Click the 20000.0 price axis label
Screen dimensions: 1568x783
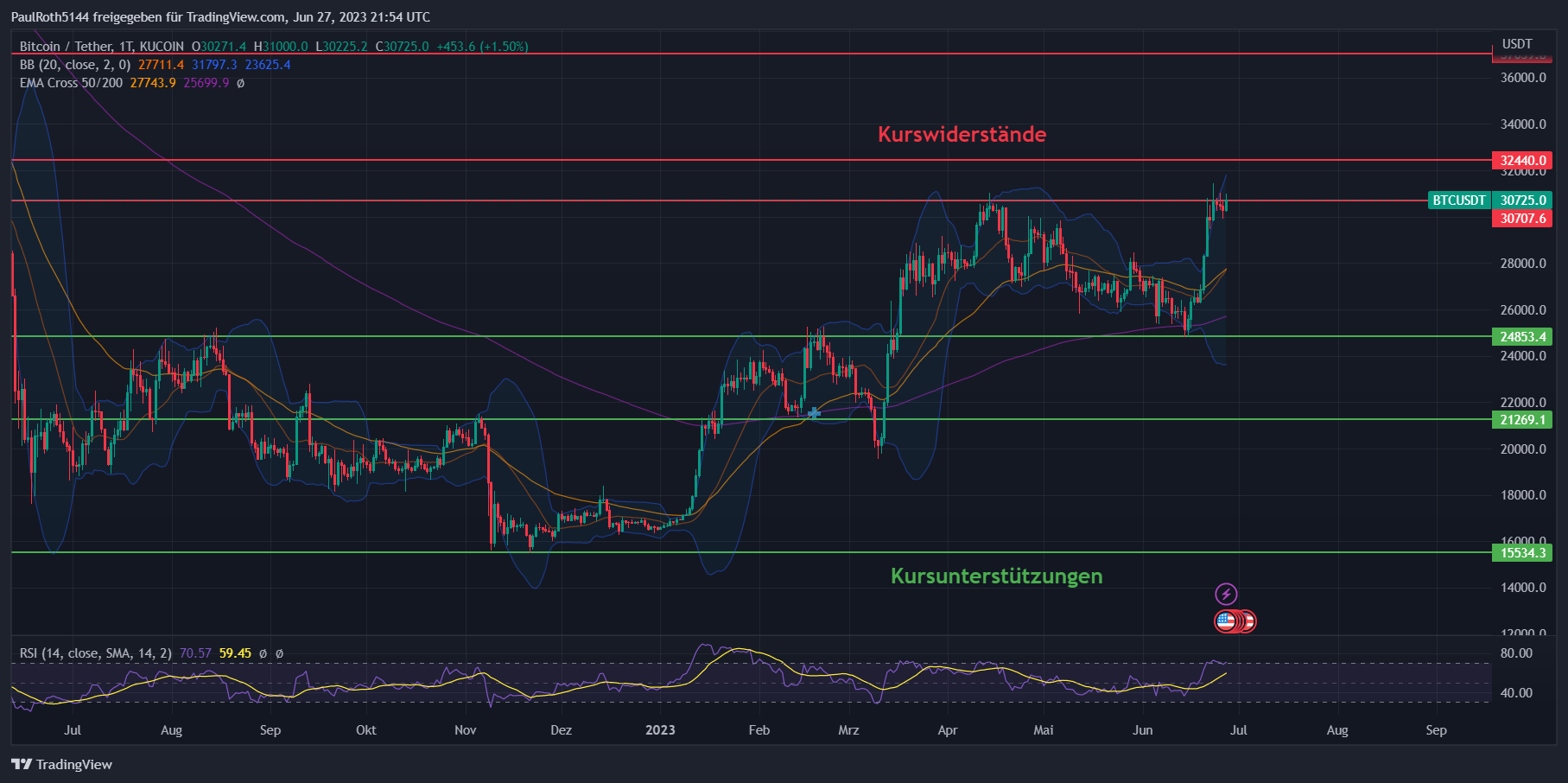click(x=1523, y=449)
